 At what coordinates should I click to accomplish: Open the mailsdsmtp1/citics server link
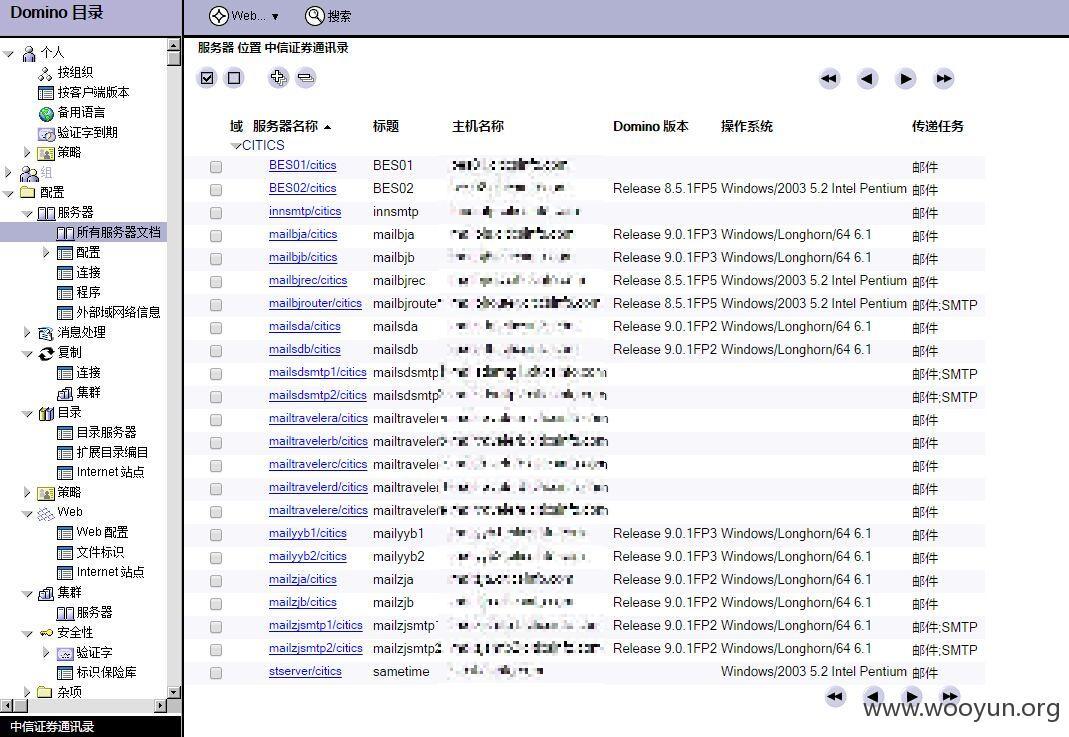[x=318, y=372]
